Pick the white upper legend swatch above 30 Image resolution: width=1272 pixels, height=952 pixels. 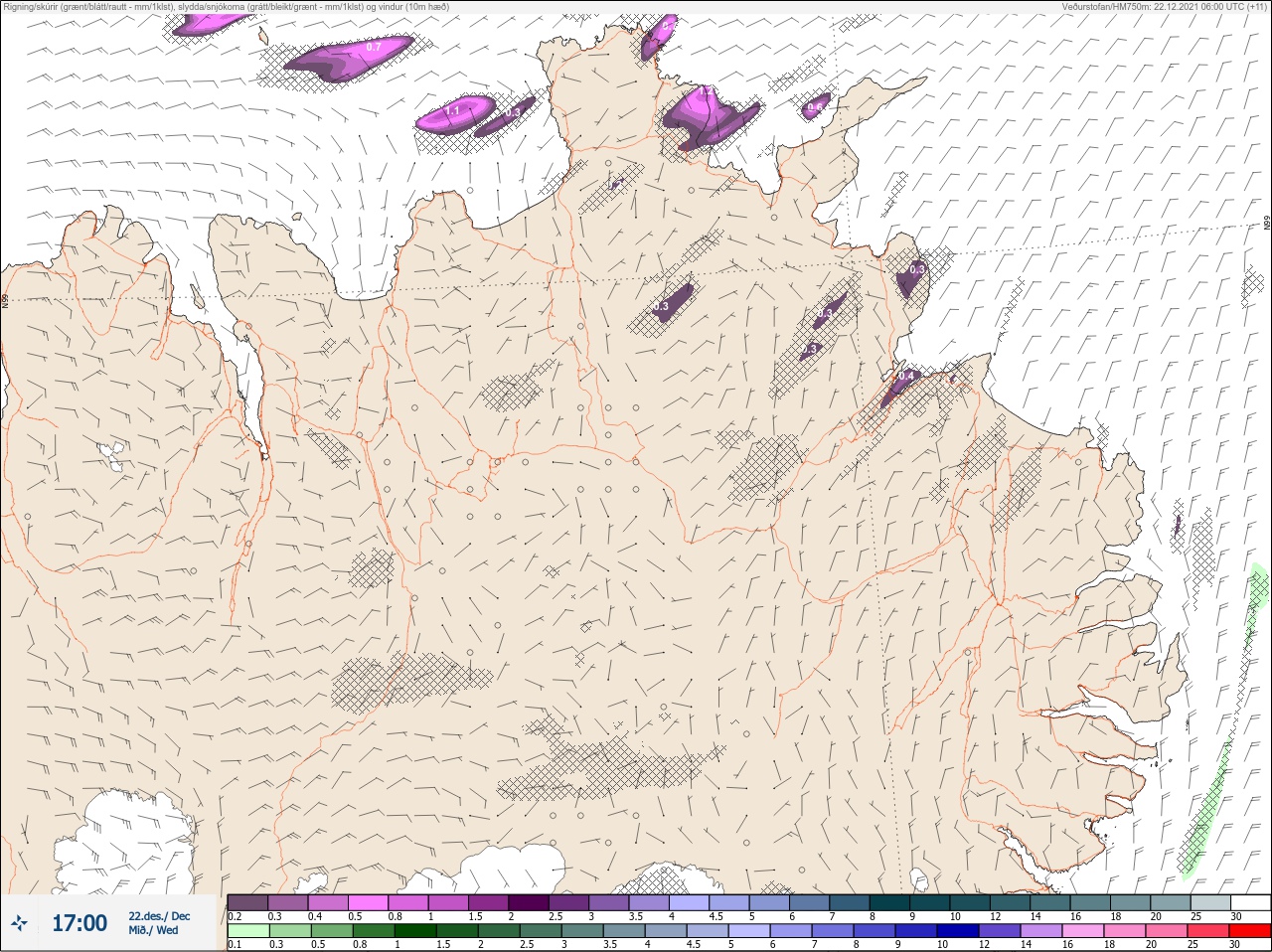click(x=1251, y=902)
